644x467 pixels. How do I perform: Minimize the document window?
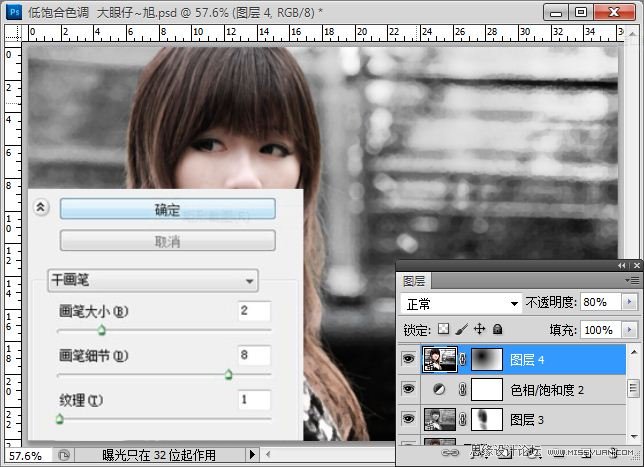556,13
